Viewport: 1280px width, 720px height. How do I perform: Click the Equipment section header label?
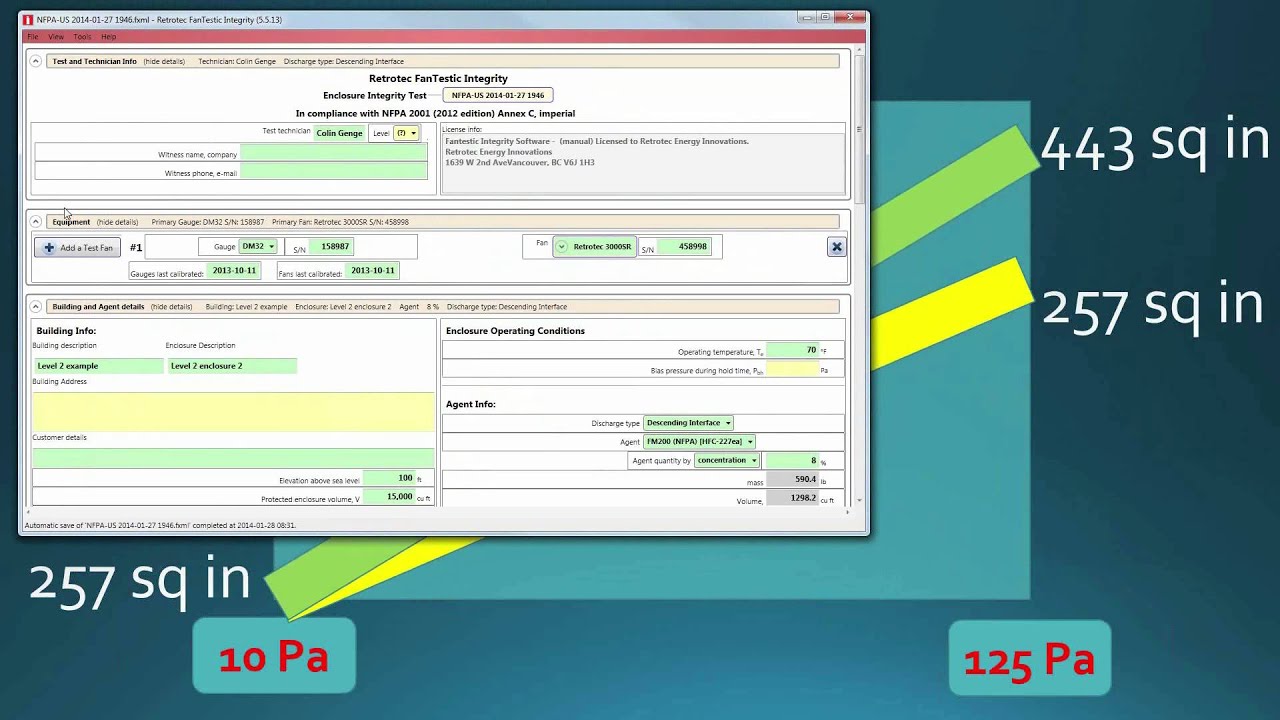[x=71, y=222]
